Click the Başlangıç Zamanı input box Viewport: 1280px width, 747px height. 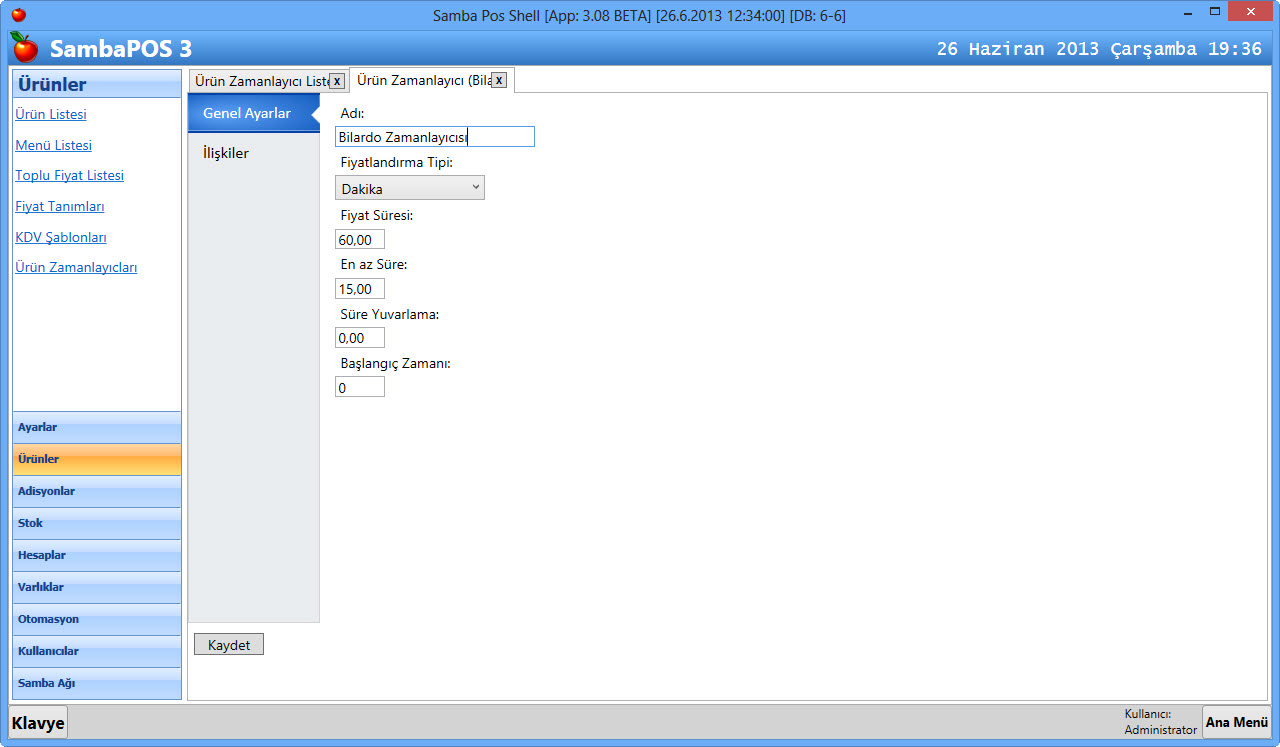click(x=359, y=387)
